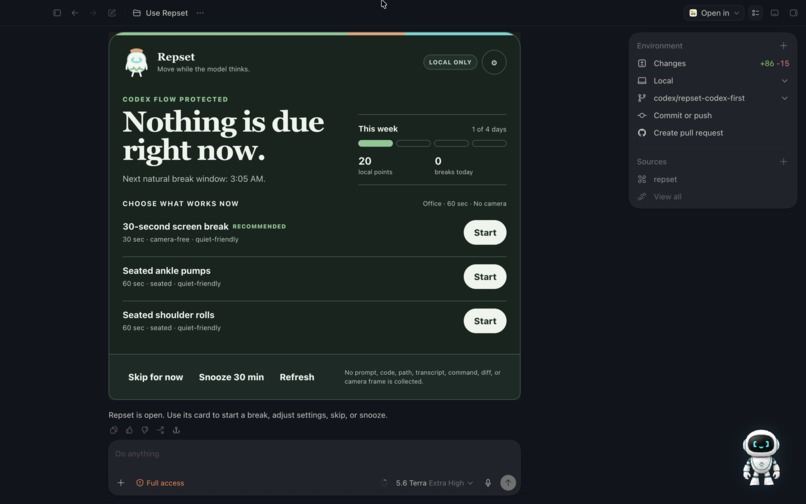Open Changes in the Environment panel
The image size is (806, 504).
pos(713,63)
